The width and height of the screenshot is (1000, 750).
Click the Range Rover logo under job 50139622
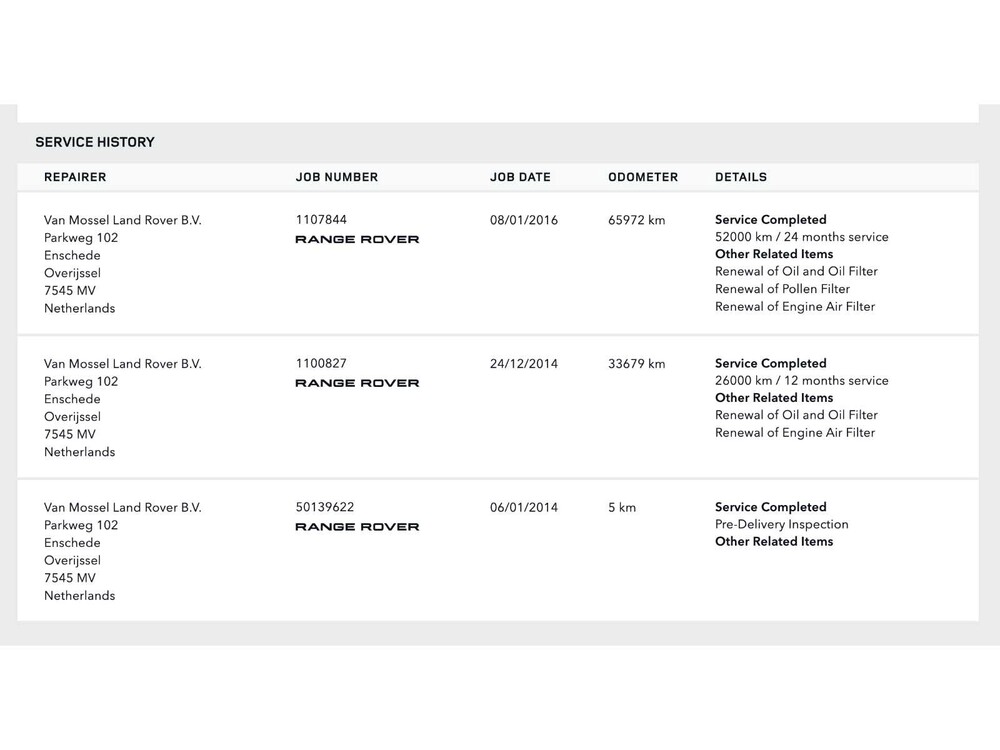click(357, 527)
